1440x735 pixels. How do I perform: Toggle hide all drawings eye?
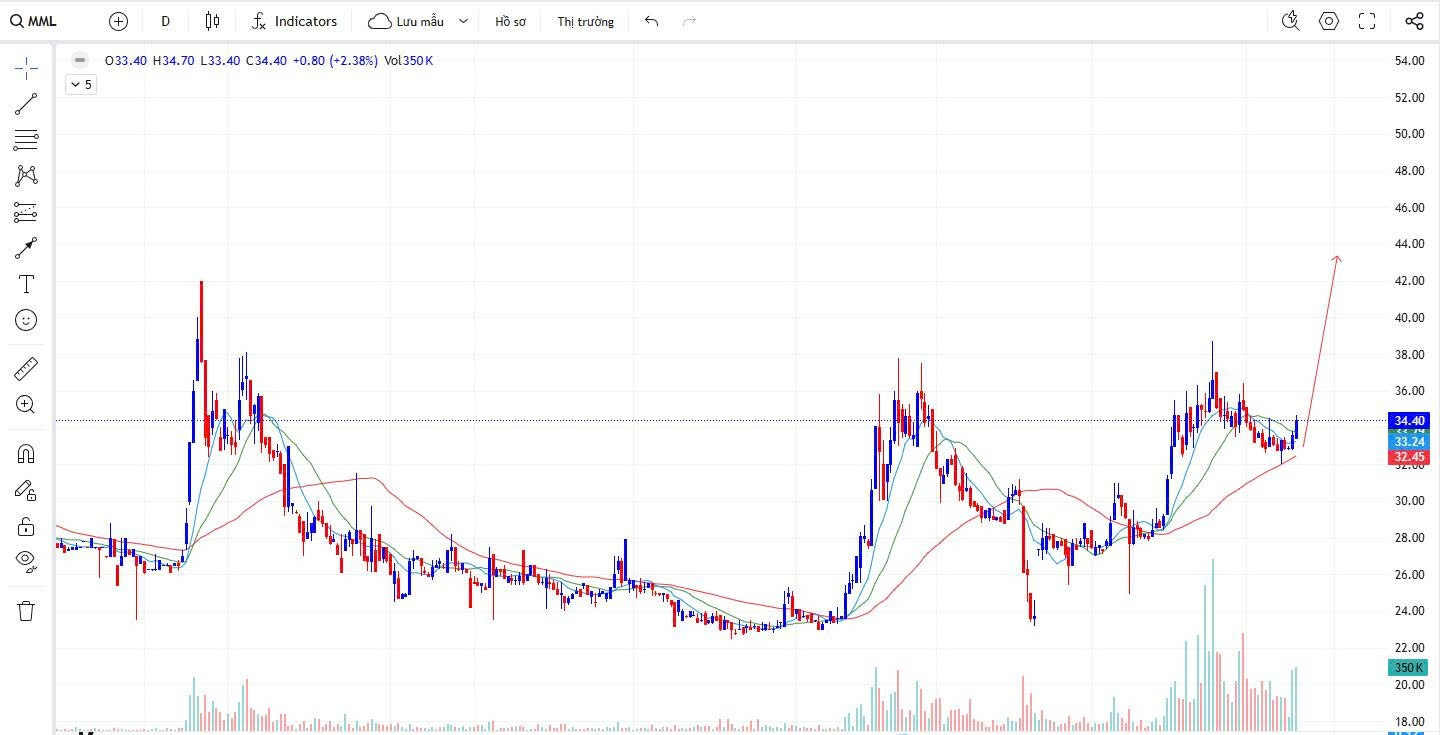pos(26,561)
